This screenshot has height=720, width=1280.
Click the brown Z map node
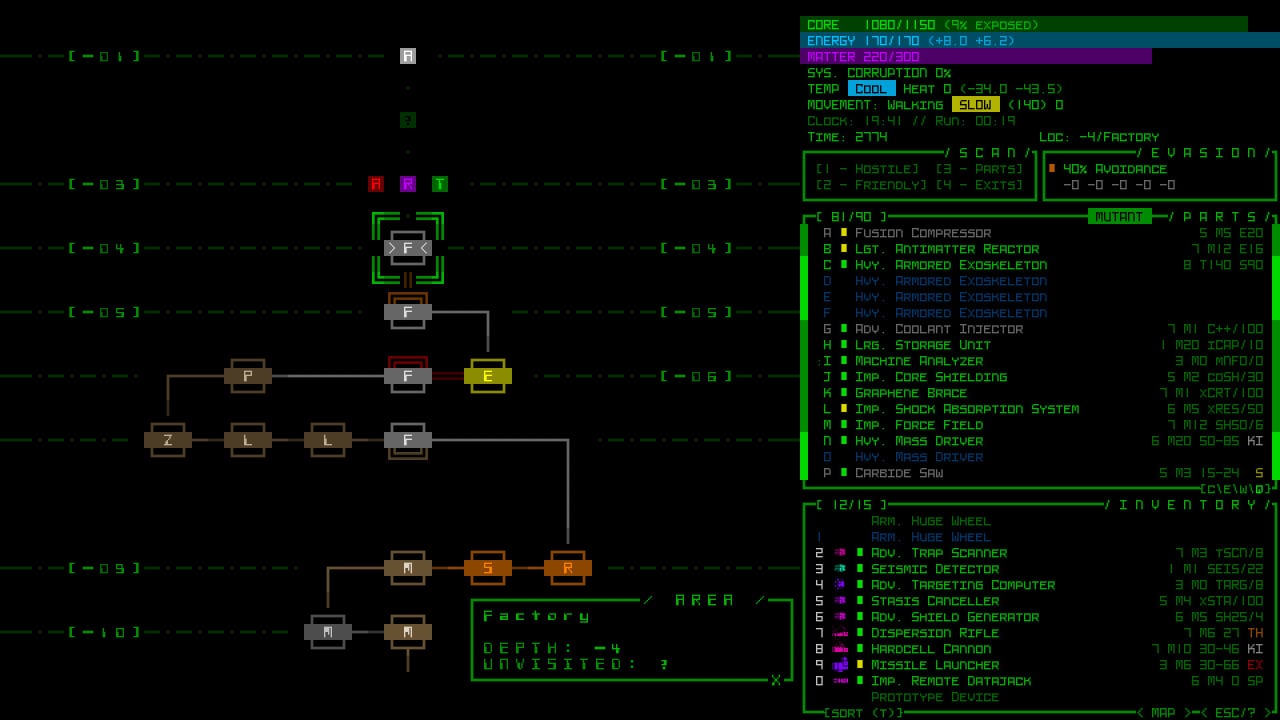tap(168, 440)
